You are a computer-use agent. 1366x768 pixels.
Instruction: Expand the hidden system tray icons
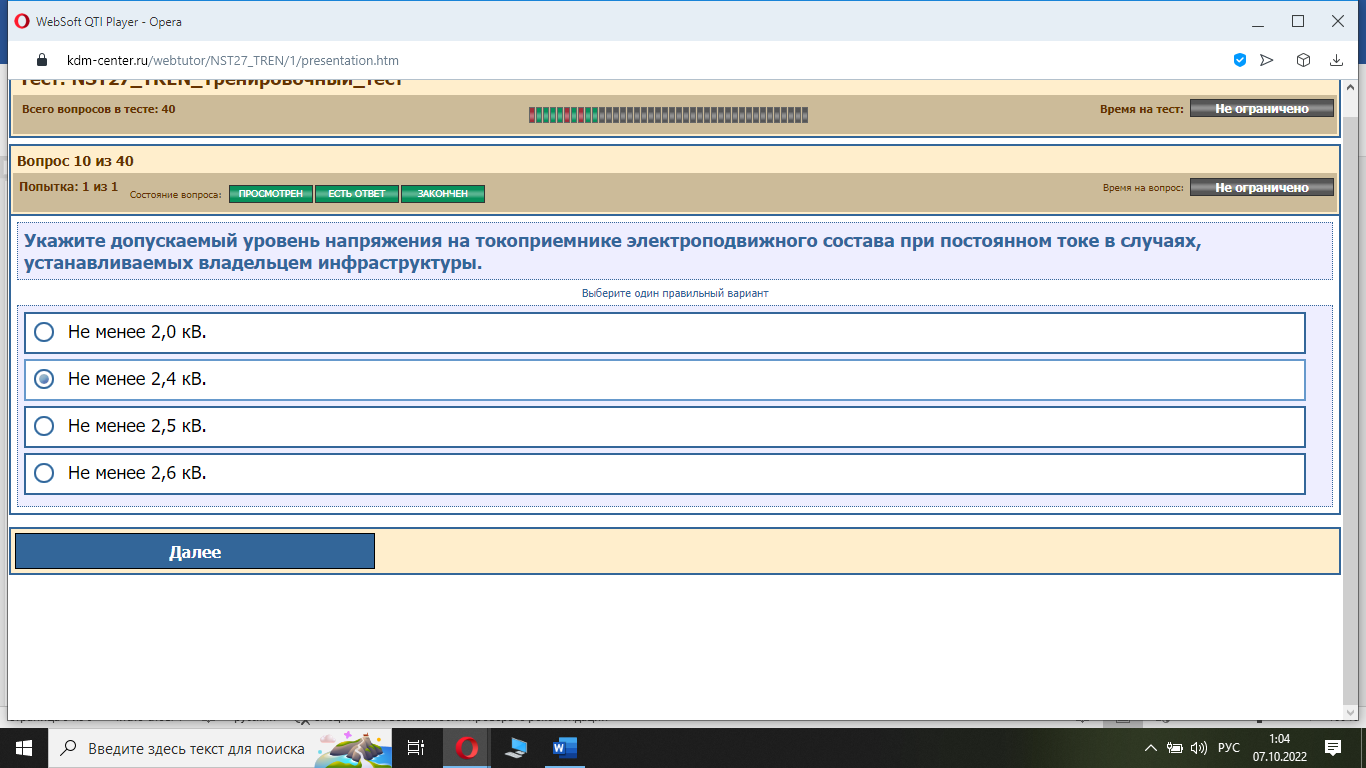[1150, 748]
